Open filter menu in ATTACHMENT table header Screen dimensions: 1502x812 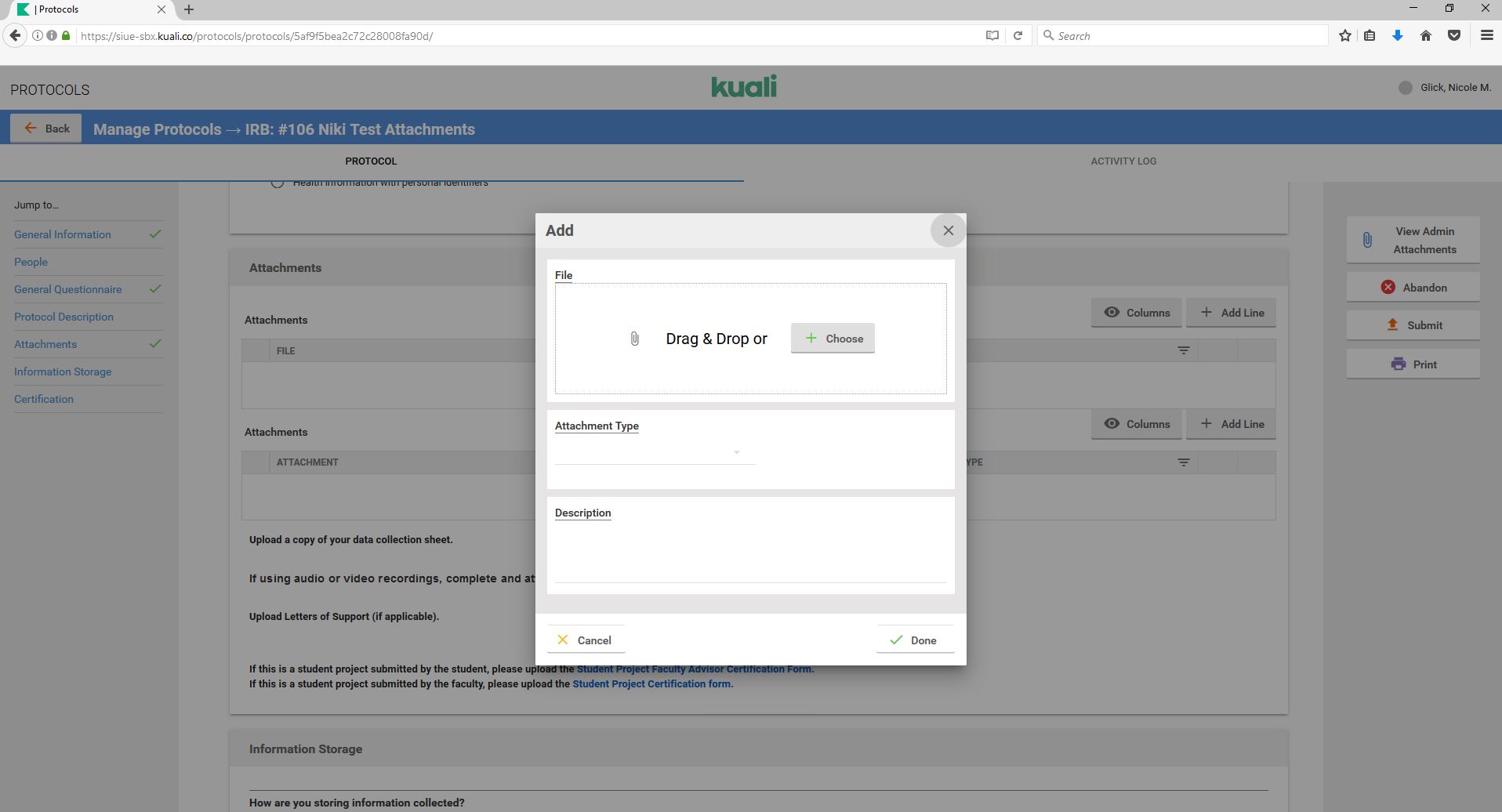click(x=1183, y=462)
